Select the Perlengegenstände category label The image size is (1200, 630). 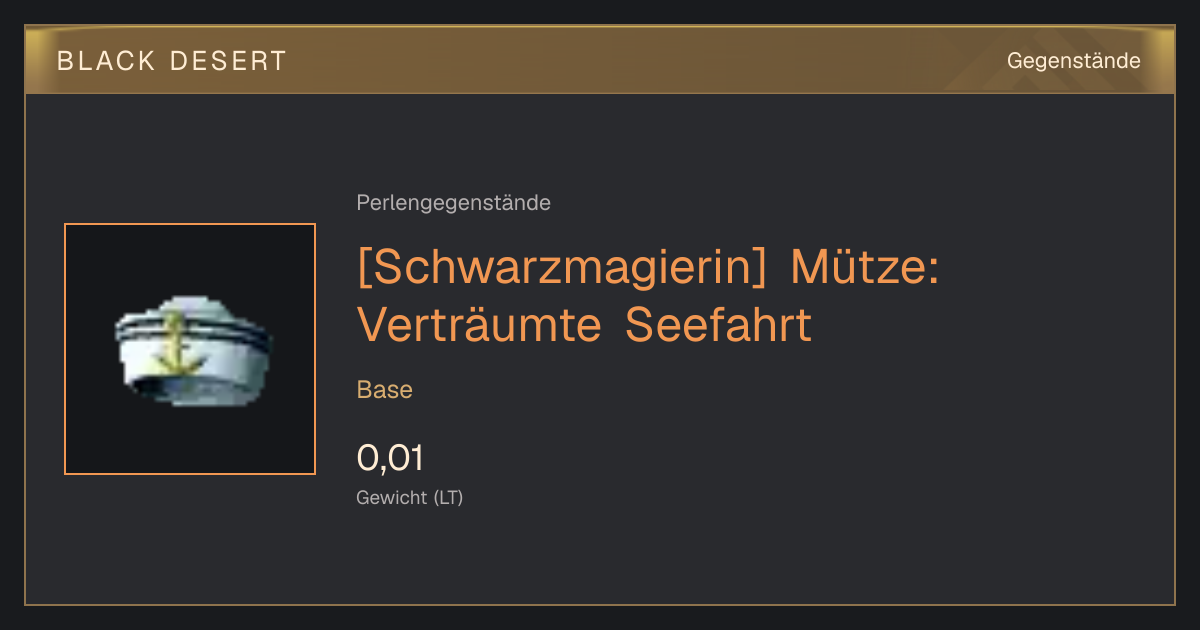coord(453,203)
